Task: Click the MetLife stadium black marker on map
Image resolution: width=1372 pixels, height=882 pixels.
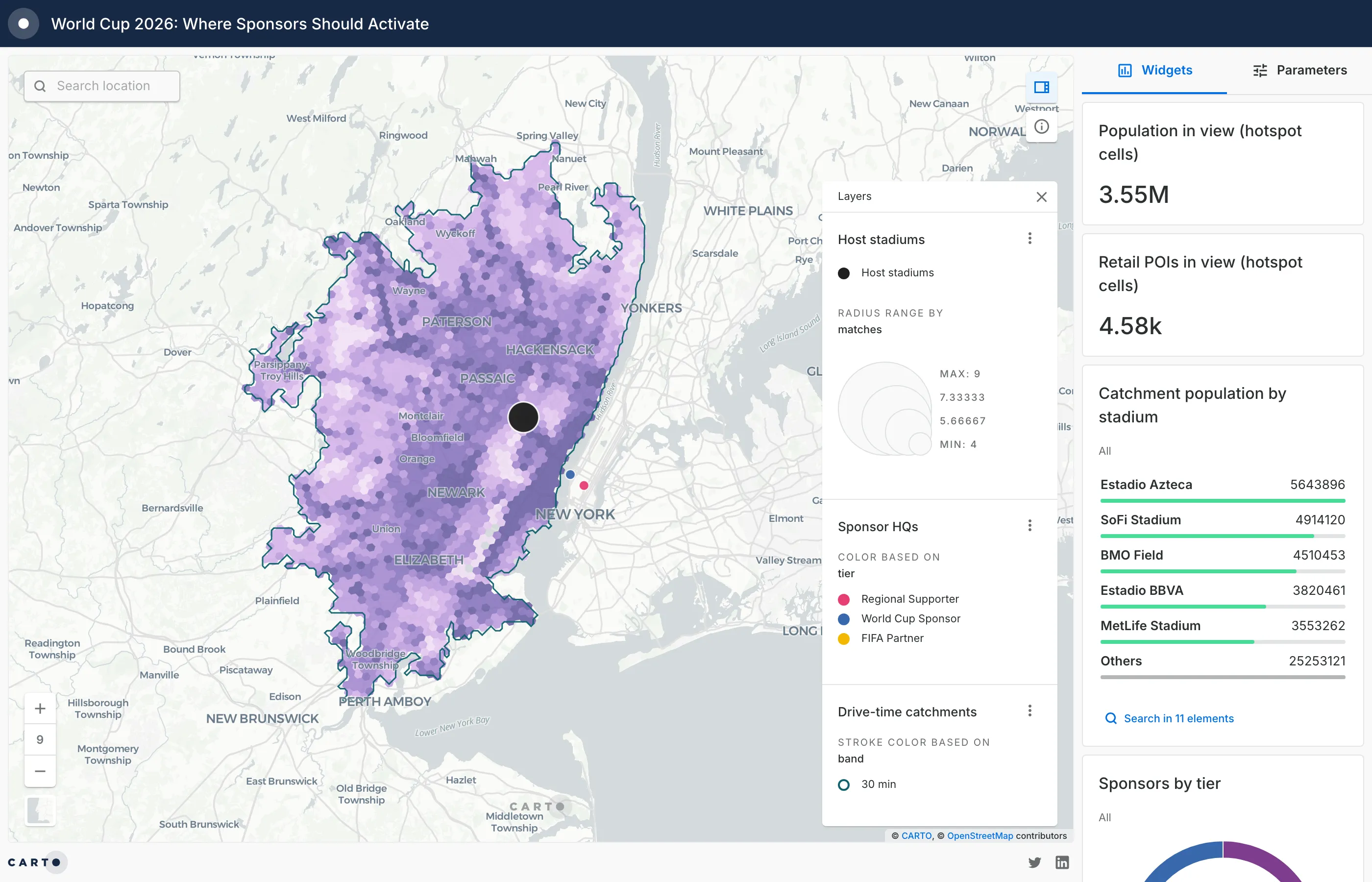Action: coord(523,417)
